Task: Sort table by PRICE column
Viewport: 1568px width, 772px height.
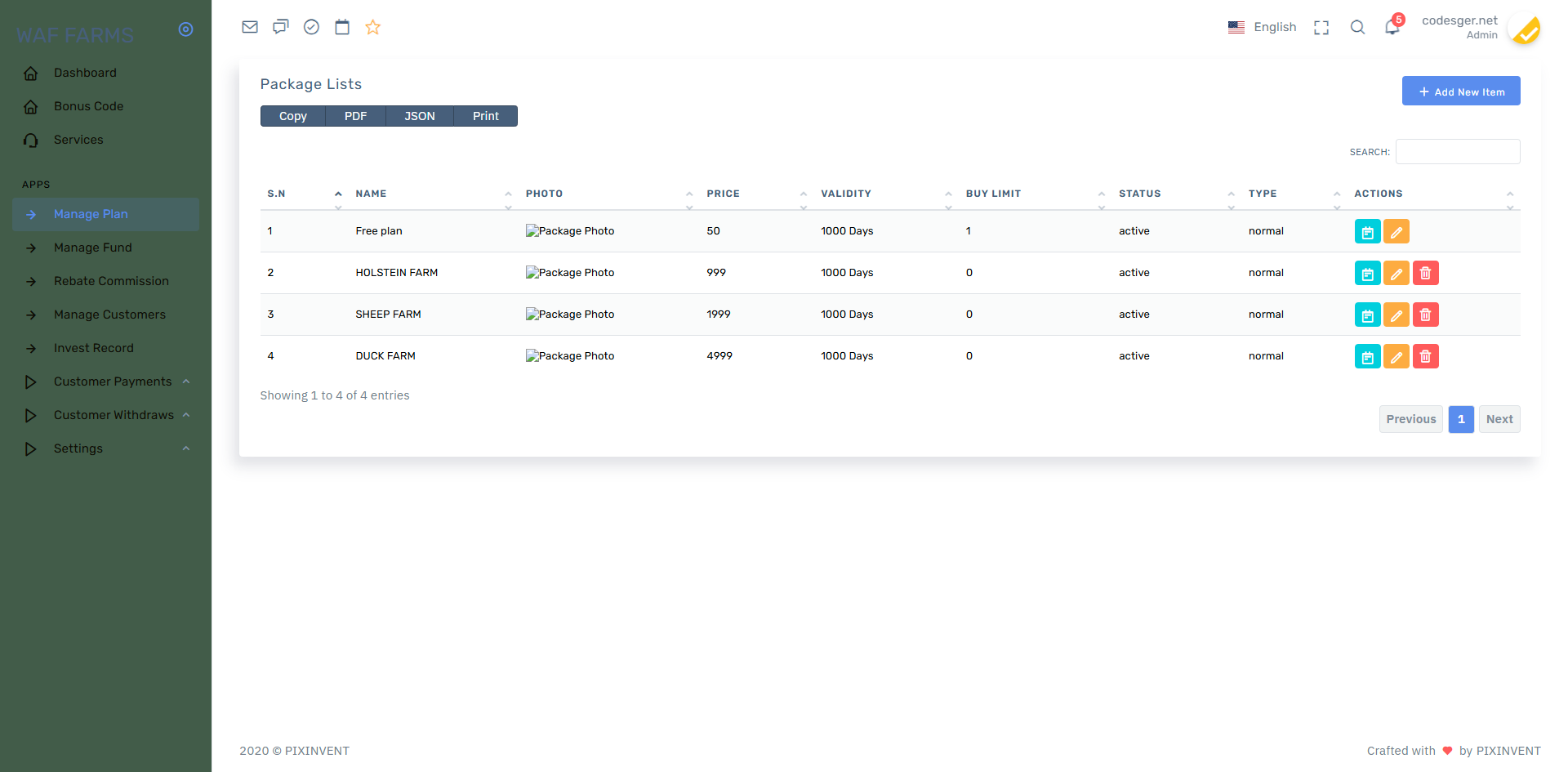Action: [757, 194]
